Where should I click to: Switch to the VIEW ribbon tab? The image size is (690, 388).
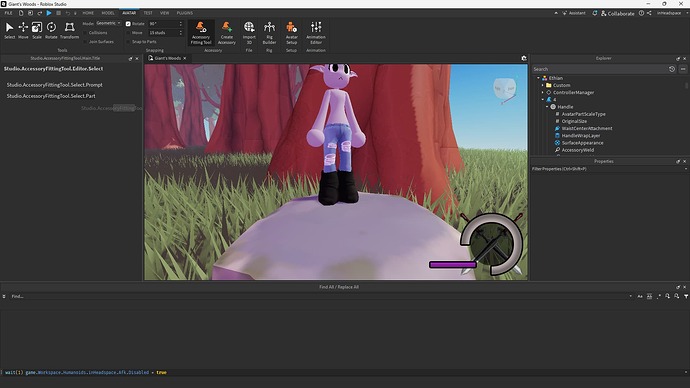coord(165,13)
